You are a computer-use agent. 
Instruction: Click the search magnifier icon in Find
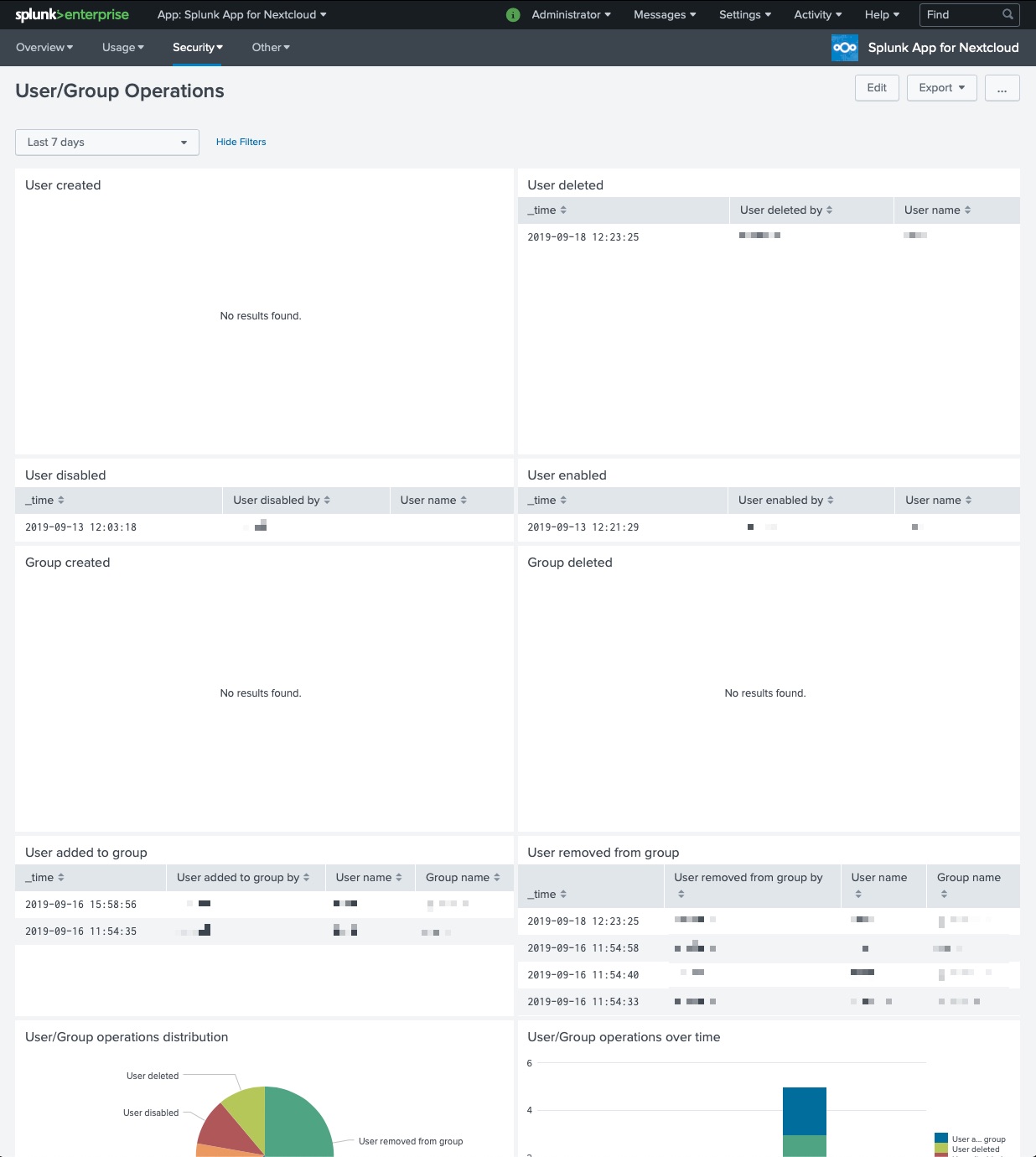pyautogui.click(x=1008, y=14)
